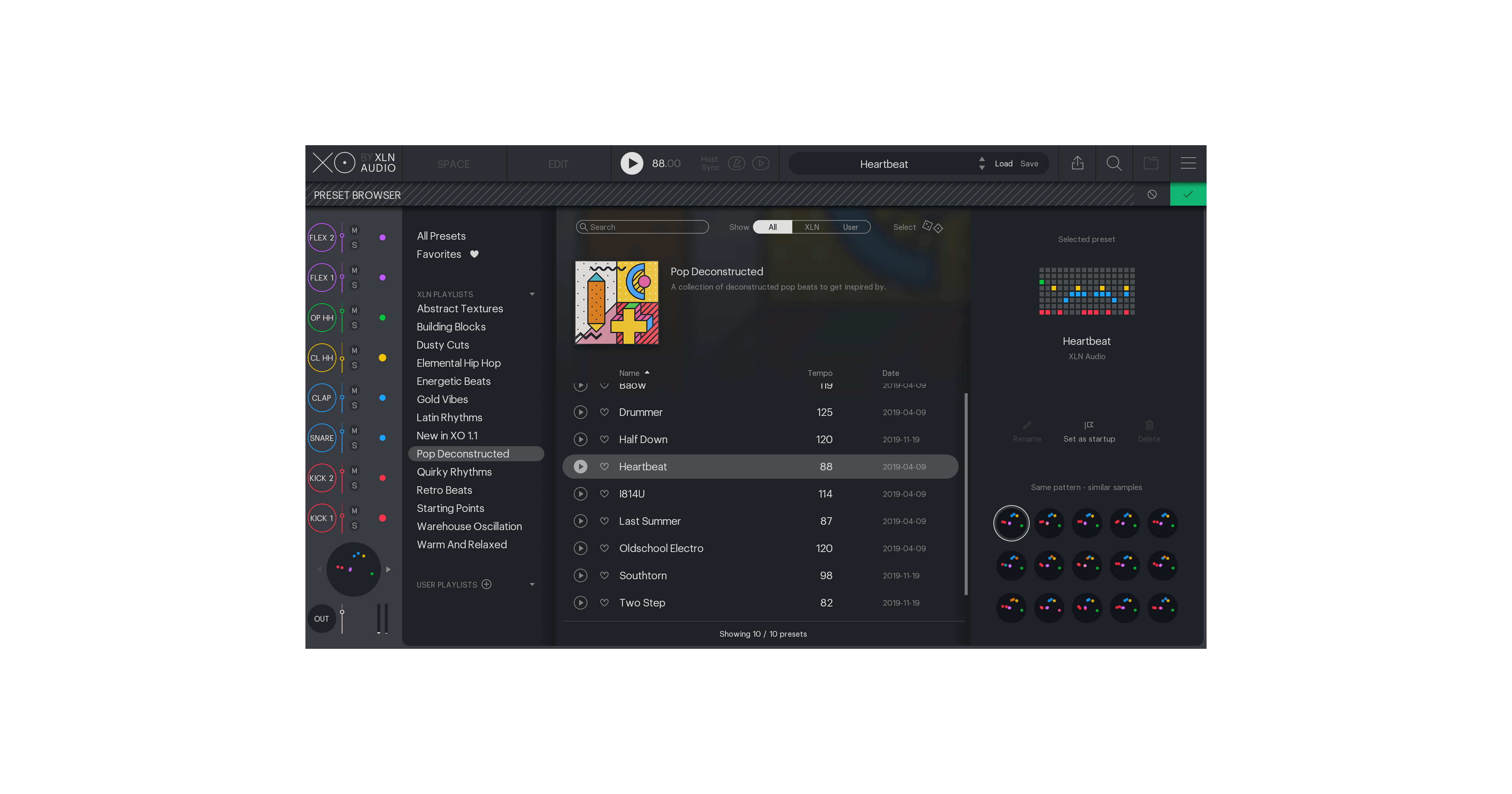Click the green checkmark confirm button
The image size is (1512, 794).
pyautogui.click(x=1187, y=194)
